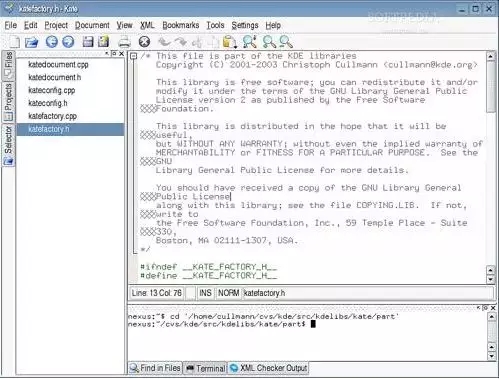Select katefactory.cpp in the file list

tap(70, 116)
